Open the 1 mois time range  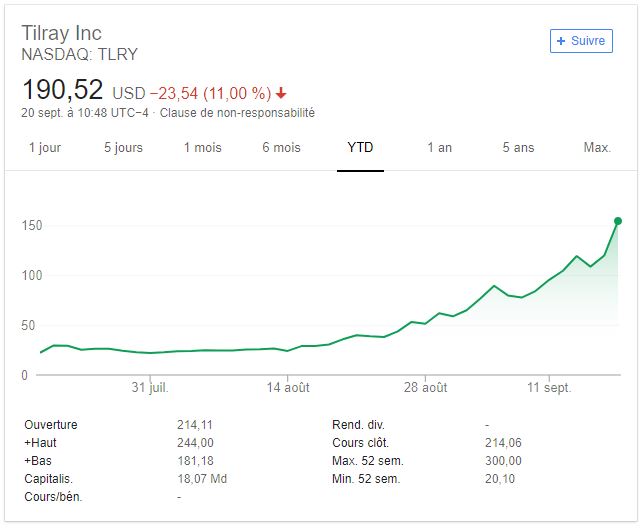tap(202, 147)
